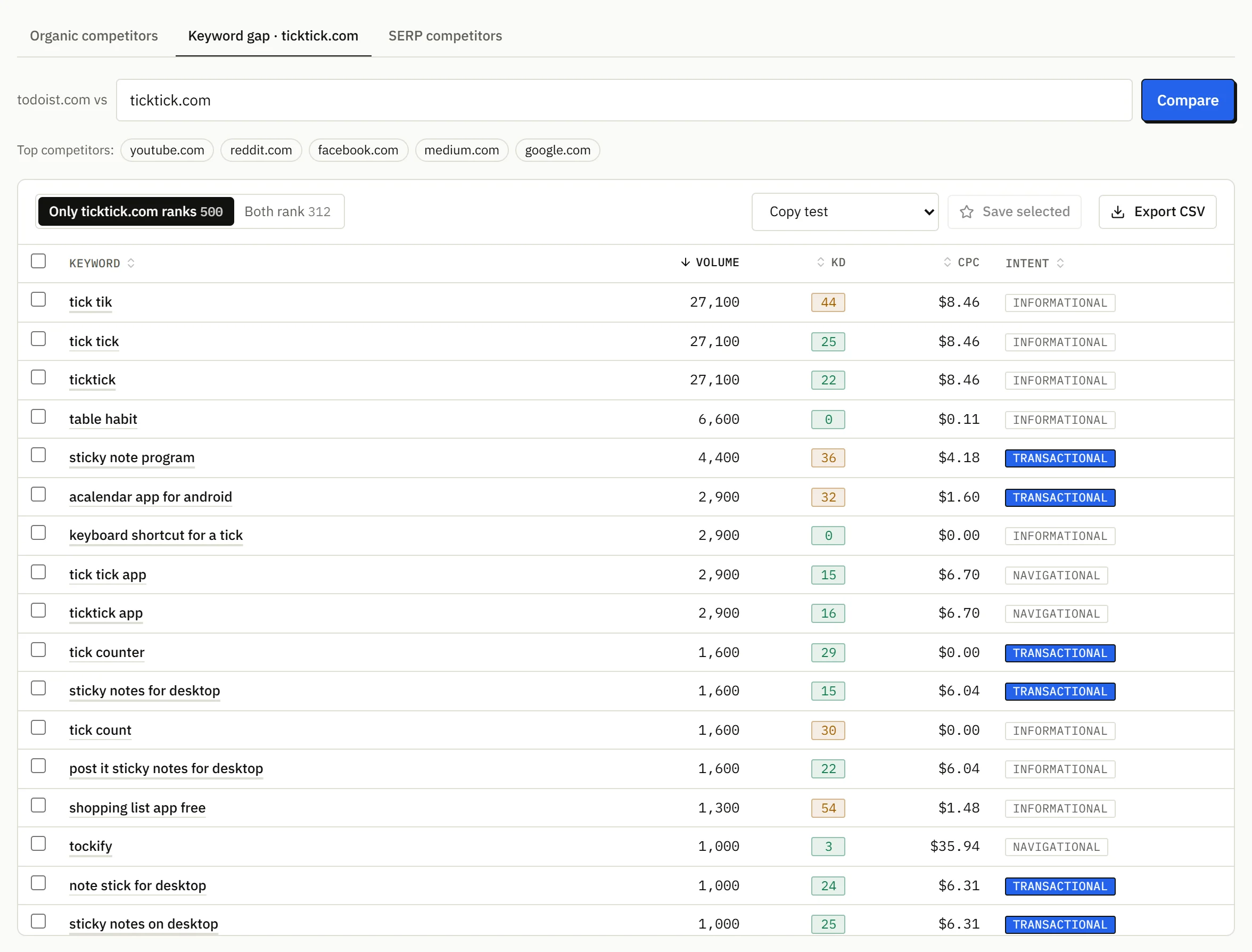Select checkbox for 'shopping list app free'

tap(38, 805)
